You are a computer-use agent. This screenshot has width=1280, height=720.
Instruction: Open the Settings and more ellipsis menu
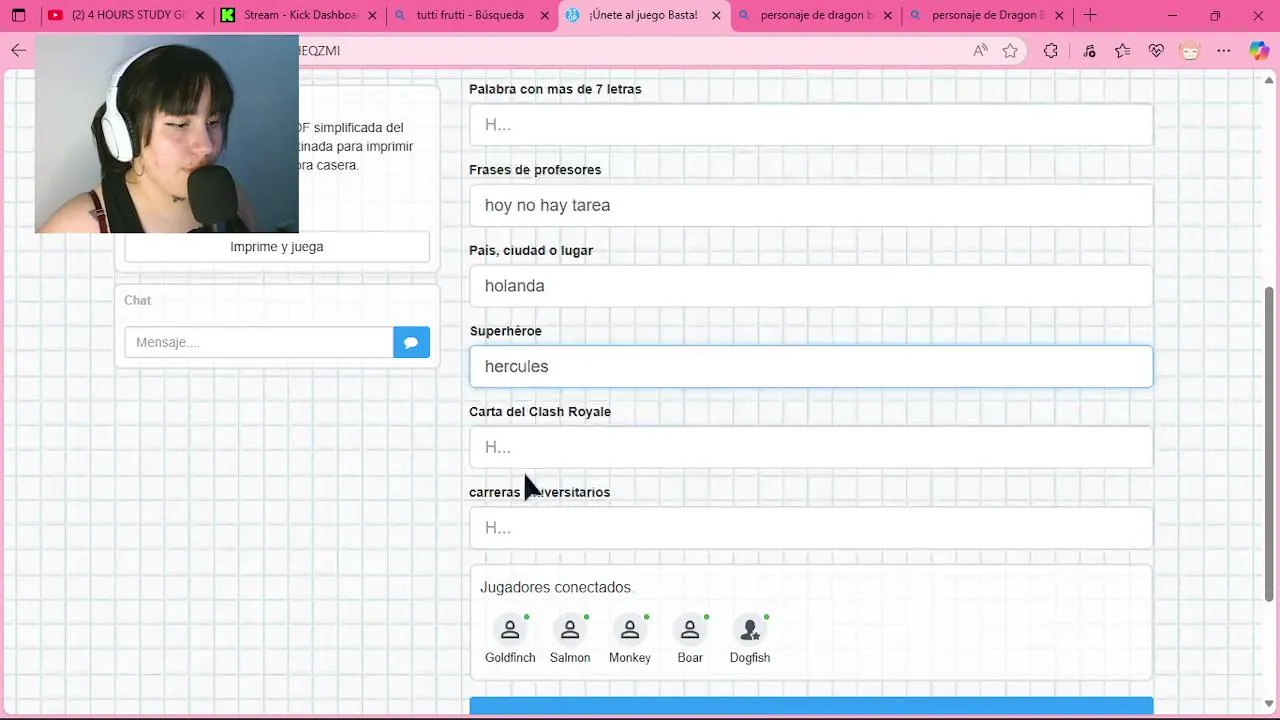pyautogui.click(x=1224, y=51)
